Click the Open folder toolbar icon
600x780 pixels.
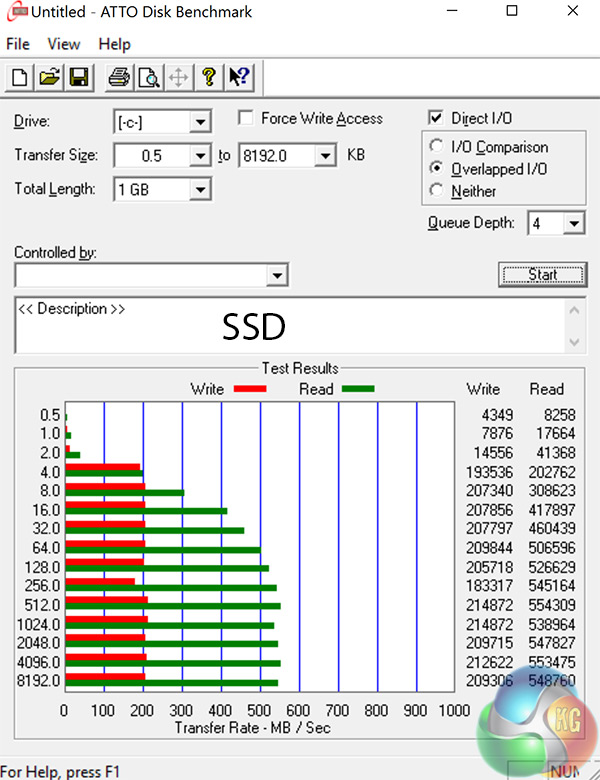49,78
